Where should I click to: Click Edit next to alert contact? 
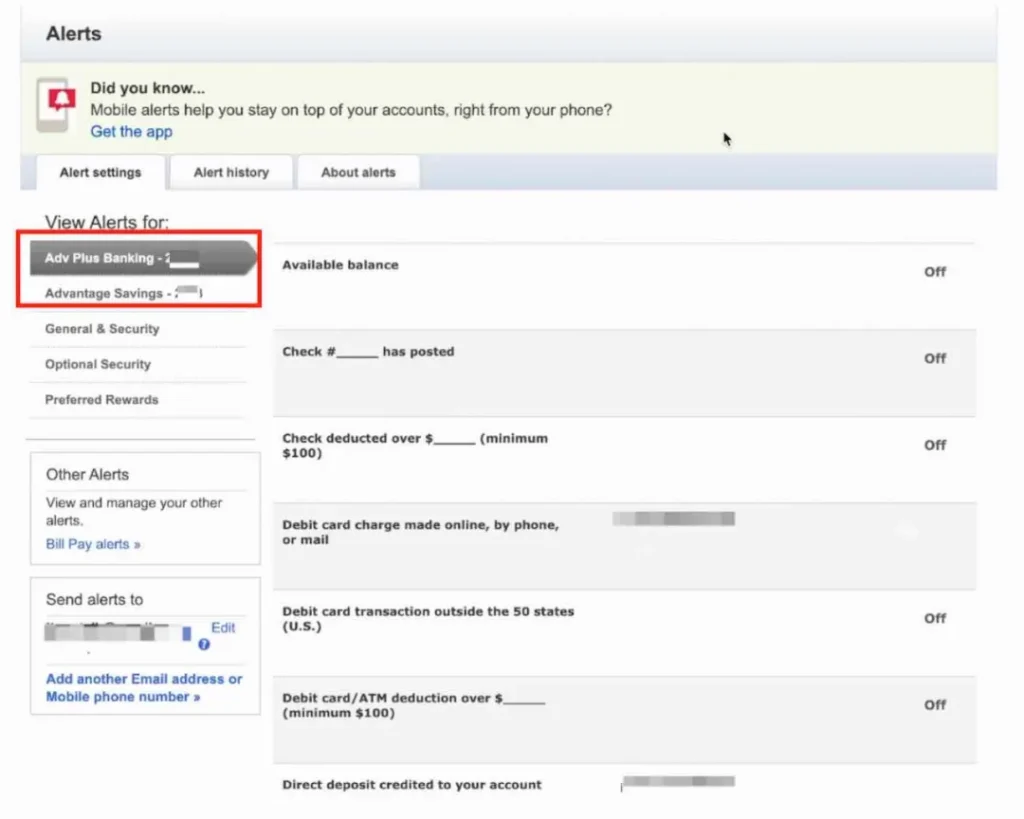pyautogui.click(x=223, y=627)
